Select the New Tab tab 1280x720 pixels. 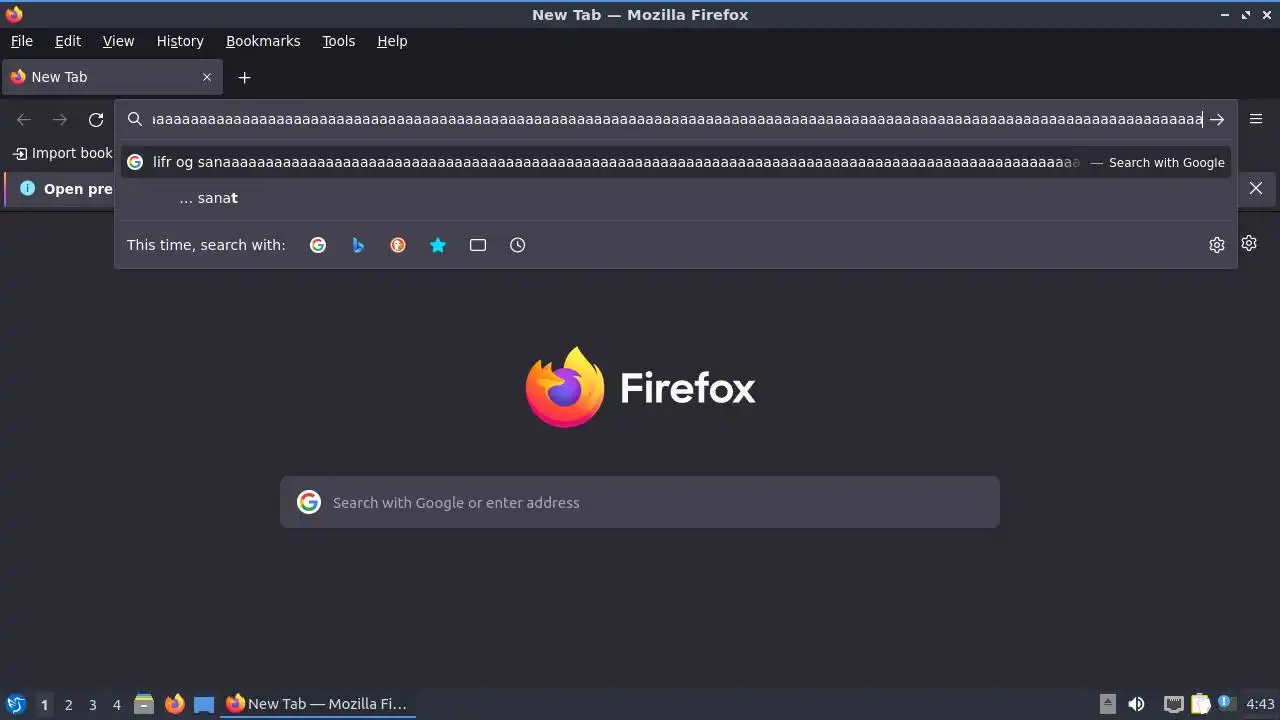[x=112, y=77]
